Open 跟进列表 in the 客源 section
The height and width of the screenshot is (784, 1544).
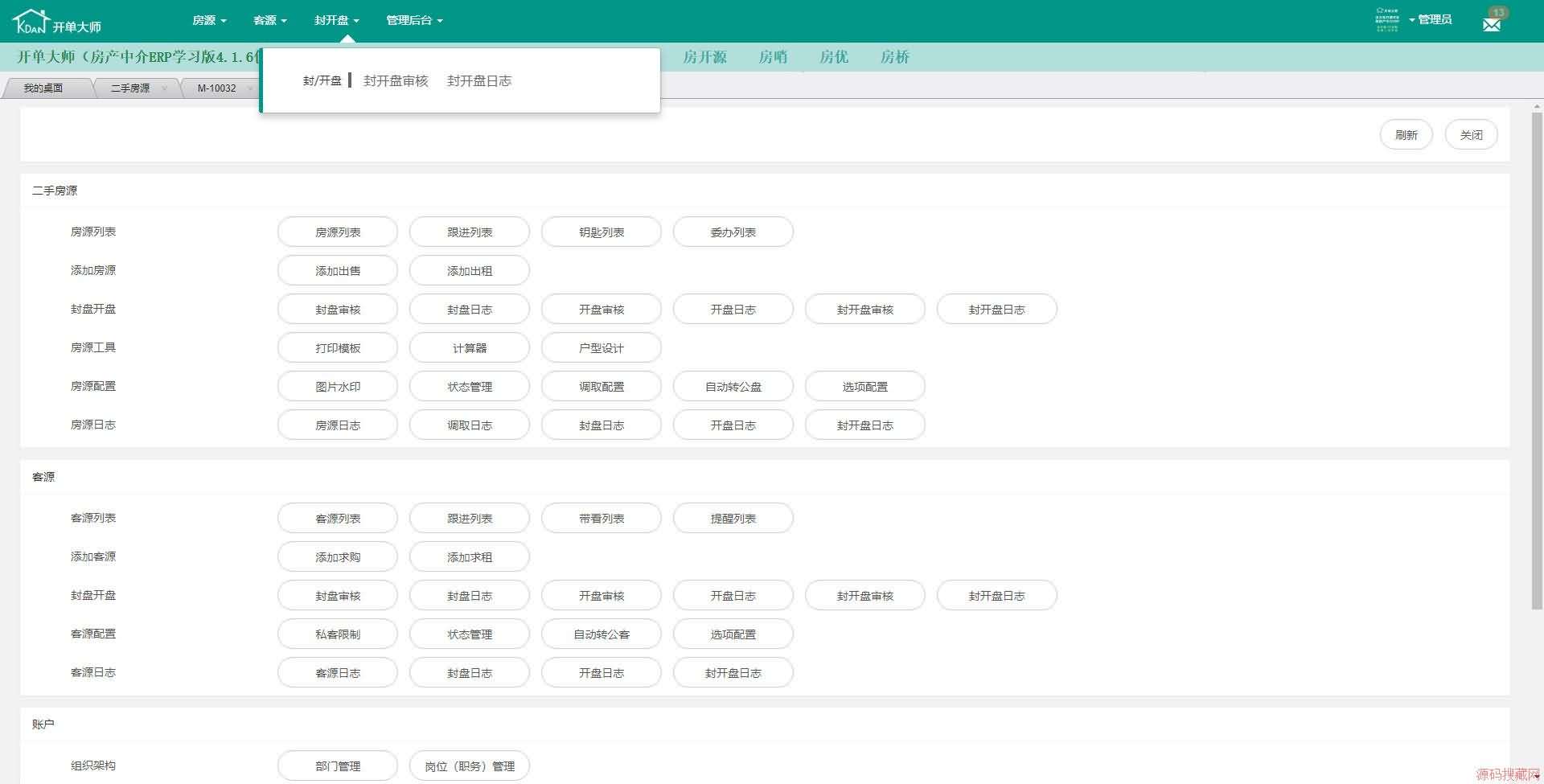(x=470, y=519)
